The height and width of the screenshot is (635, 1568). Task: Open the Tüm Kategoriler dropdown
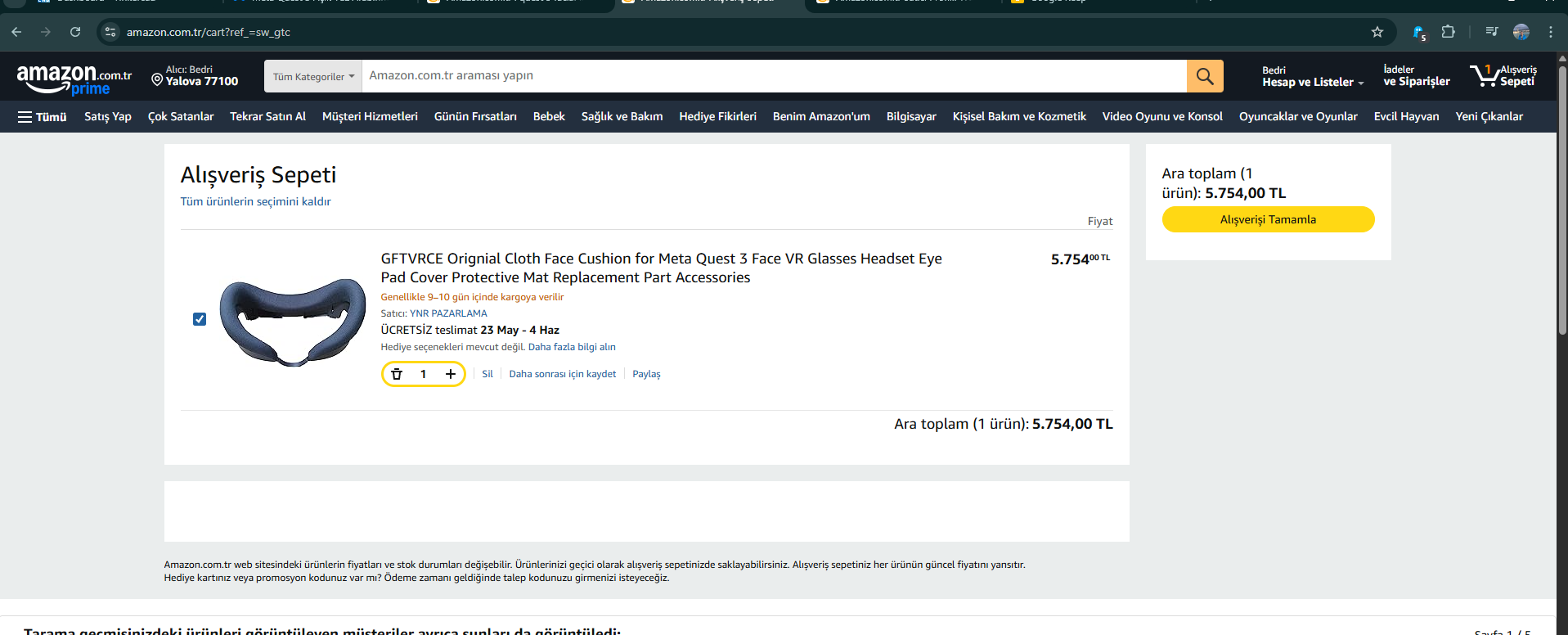(x=313, y=76)
